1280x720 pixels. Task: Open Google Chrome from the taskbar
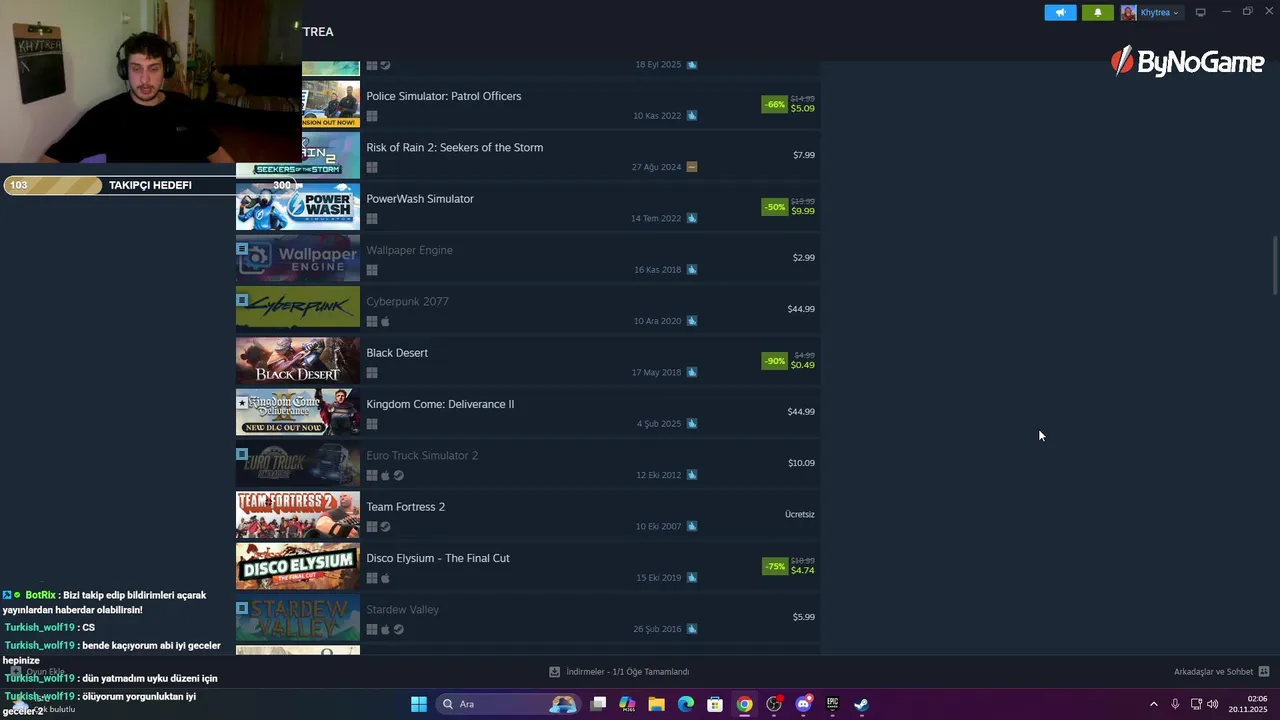(x=744, y=704)
